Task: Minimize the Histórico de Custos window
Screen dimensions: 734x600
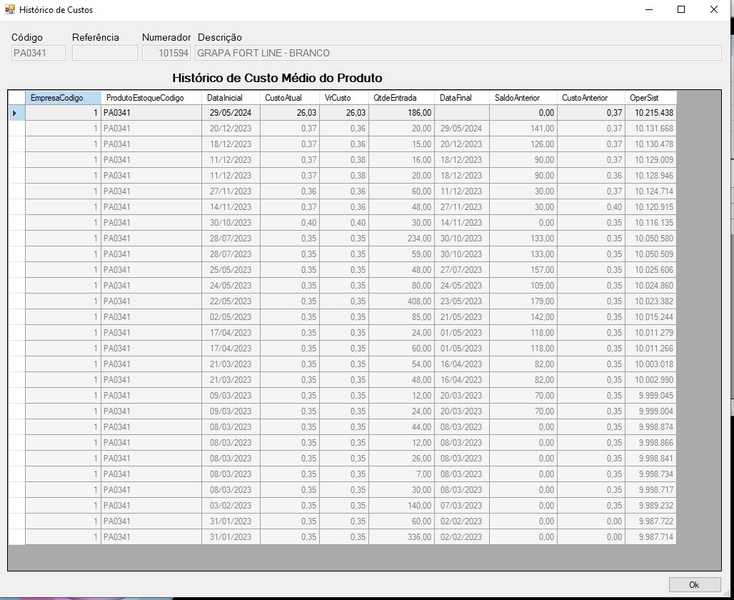Action: [x=649, y=9]
